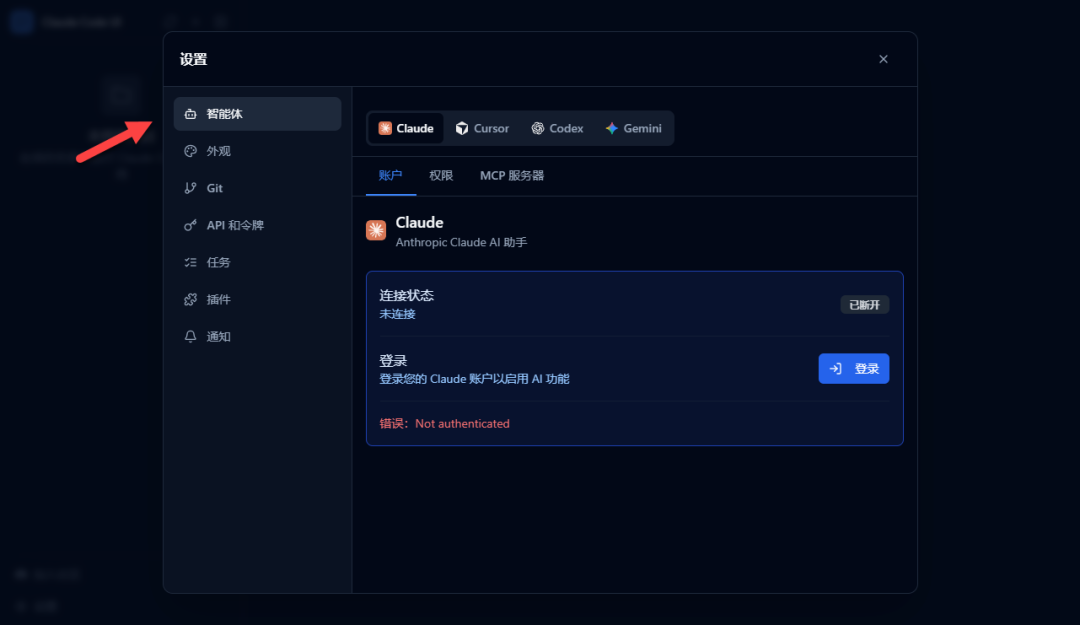Image resolution: width=1080 pixels, height=625 pixels.
Task: Switch to the Gemini agent tab
Action: [634, 128]
